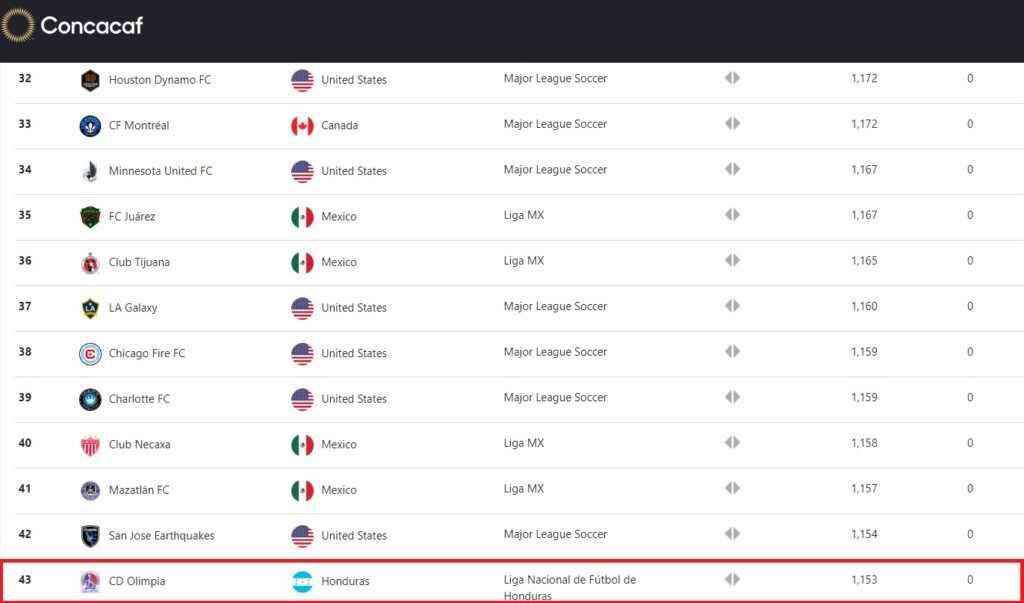Click the San Jose Earthquakes team name
Screen dimensions: 1024x603
click(x=161, y=536)
